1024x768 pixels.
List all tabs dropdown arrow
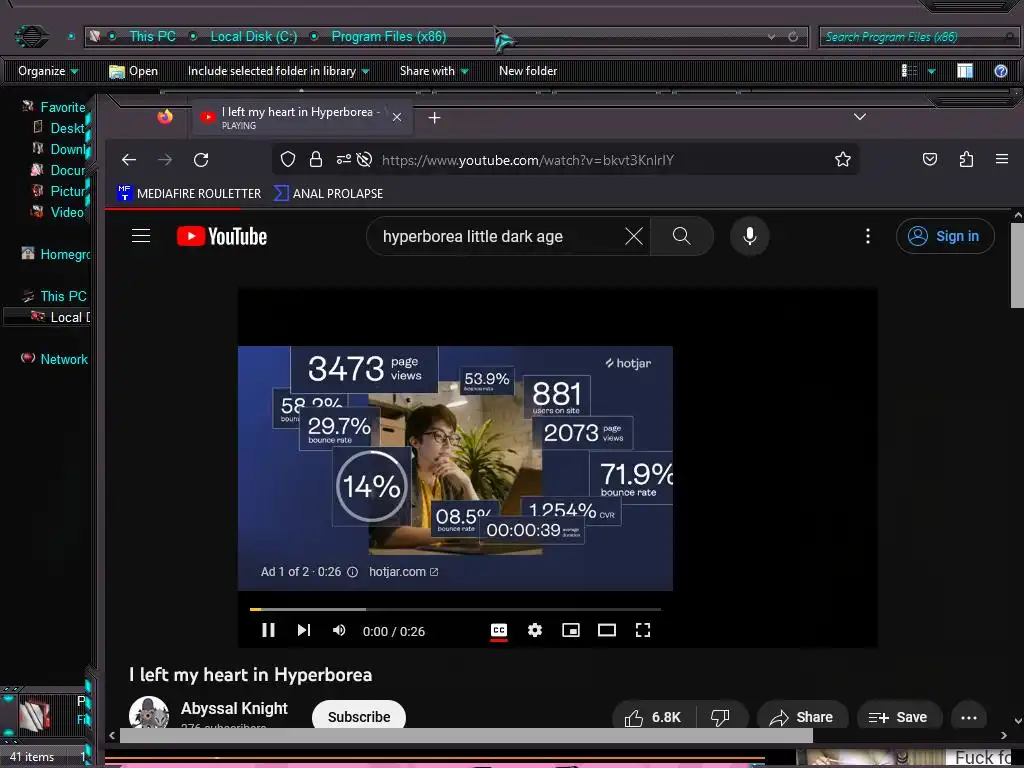[860, 117]
